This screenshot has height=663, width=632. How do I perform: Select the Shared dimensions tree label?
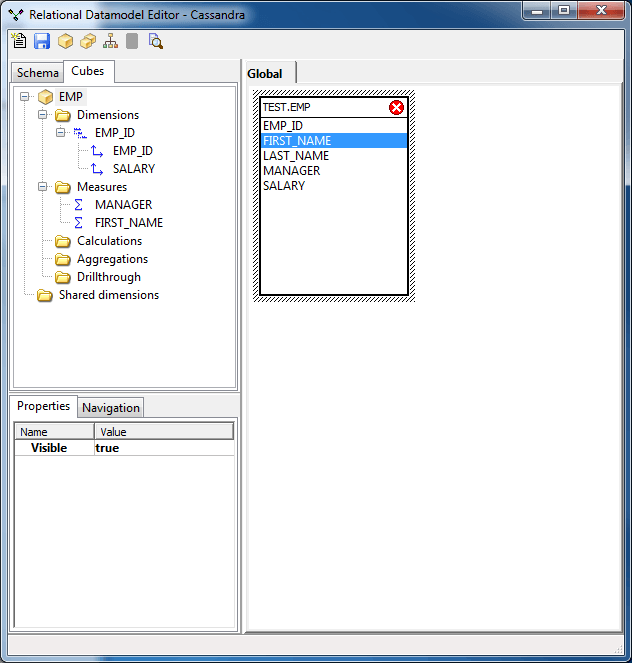click(x=109, y=295)
